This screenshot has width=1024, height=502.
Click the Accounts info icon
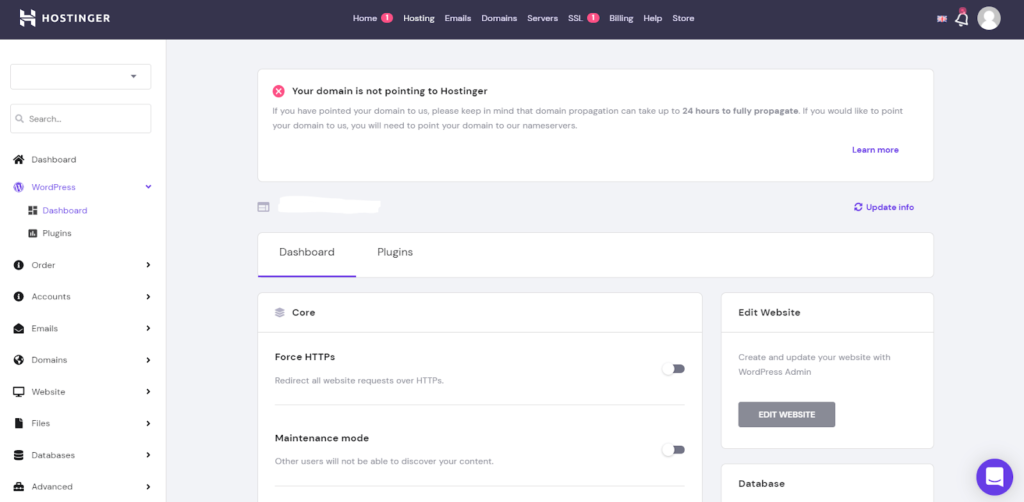[x=19, y=296]
